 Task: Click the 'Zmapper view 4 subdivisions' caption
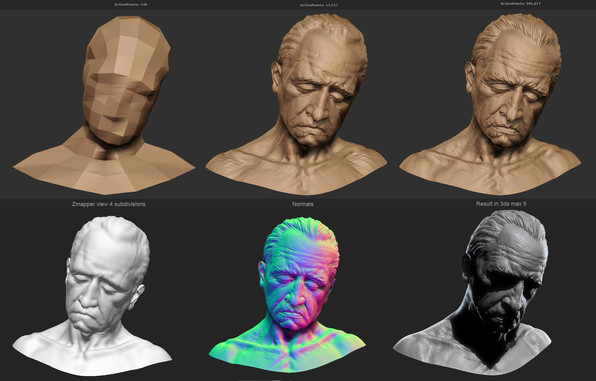109,204
